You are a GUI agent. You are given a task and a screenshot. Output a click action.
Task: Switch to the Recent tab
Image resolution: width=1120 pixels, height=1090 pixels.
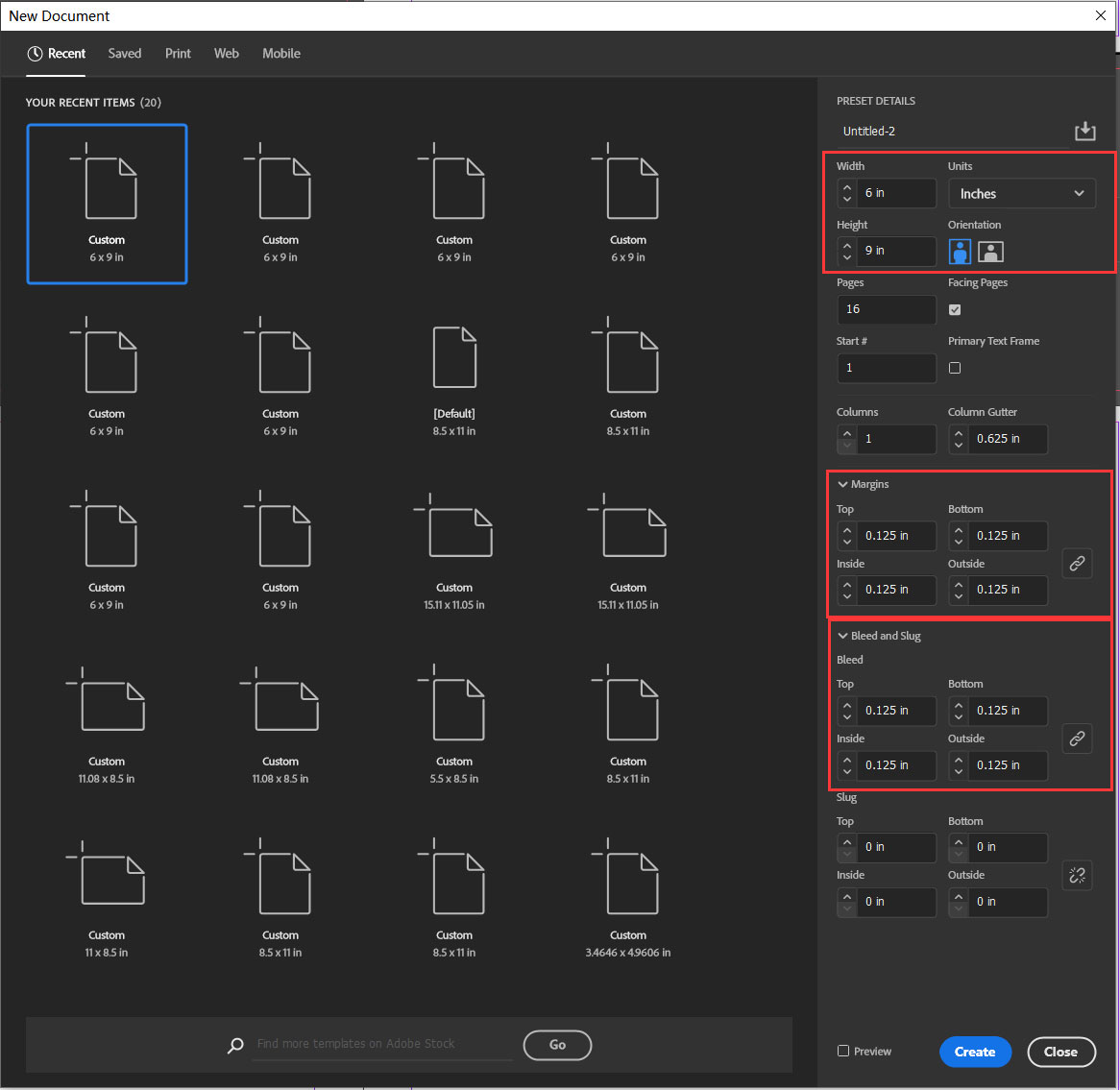(x=57, y=54)
